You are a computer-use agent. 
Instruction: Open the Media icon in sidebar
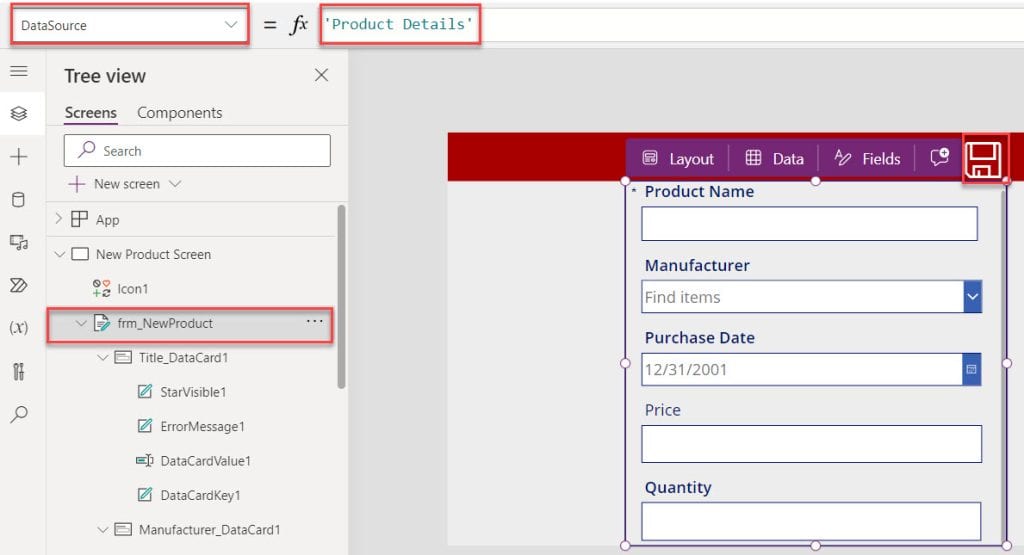(x=19, y=242)
